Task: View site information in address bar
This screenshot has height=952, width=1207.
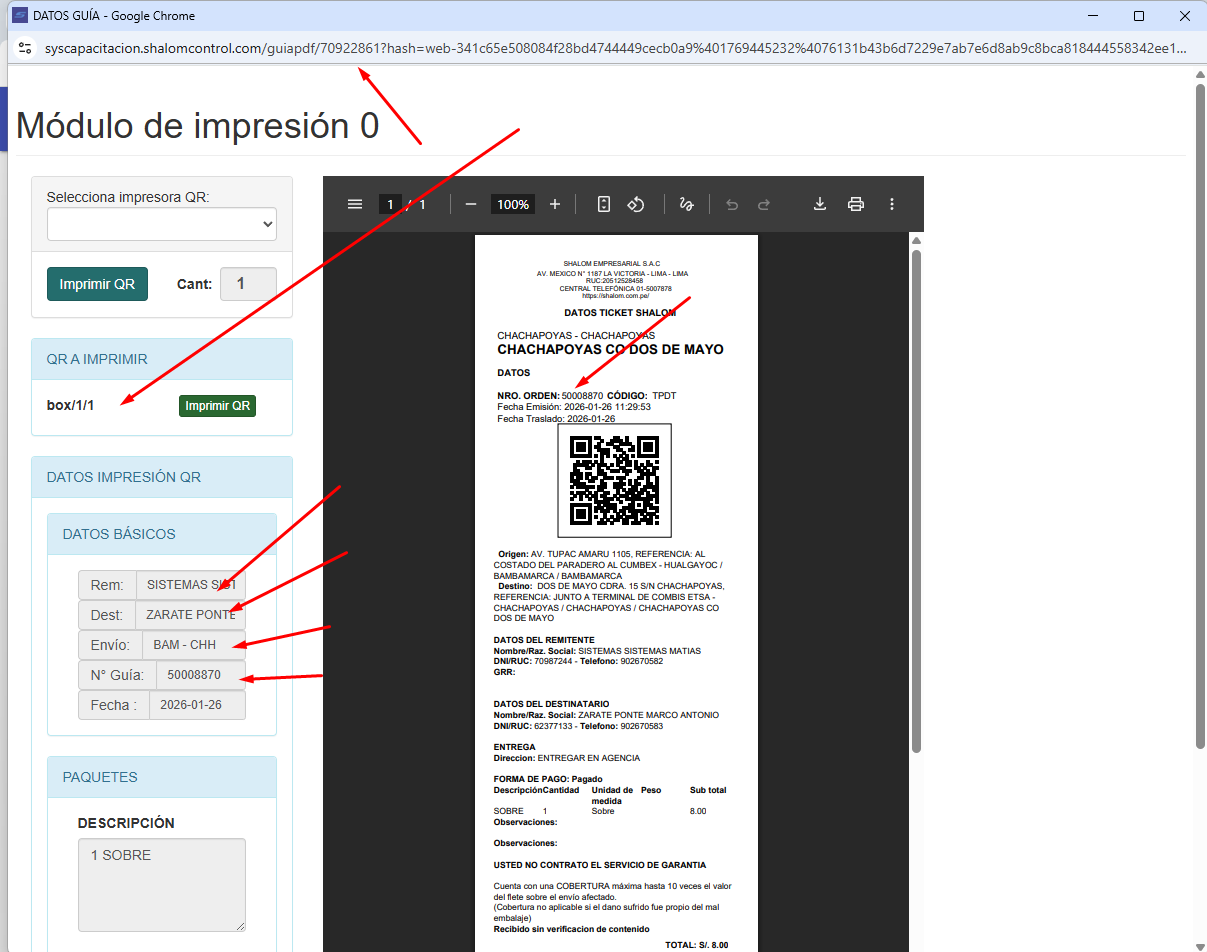Action: (x=26, y=48)
